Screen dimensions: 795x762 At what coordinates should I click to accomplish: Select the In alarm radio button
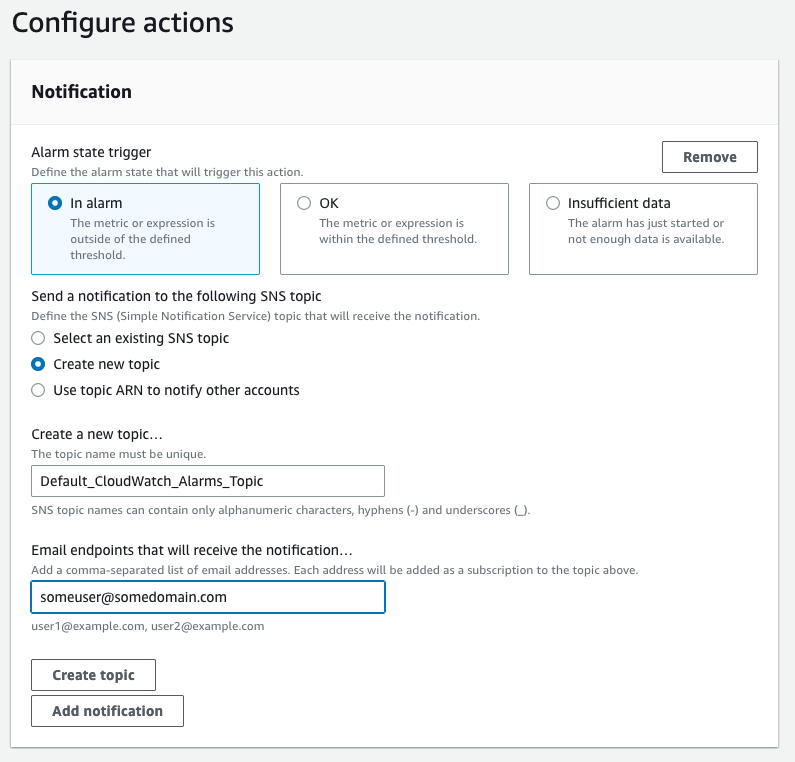click(55, 203)
